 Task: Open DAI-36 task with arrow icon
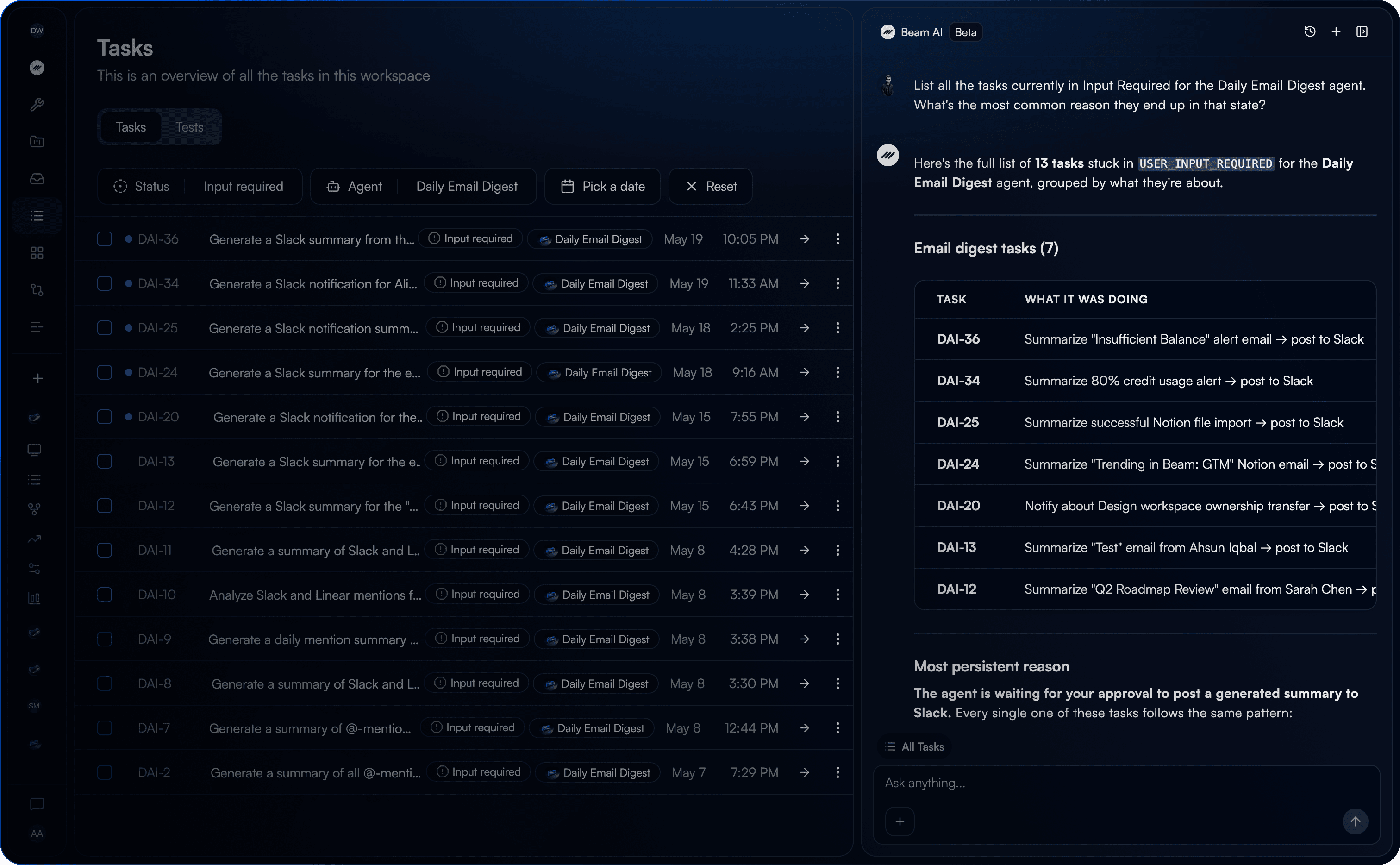[x=805, y=239]
